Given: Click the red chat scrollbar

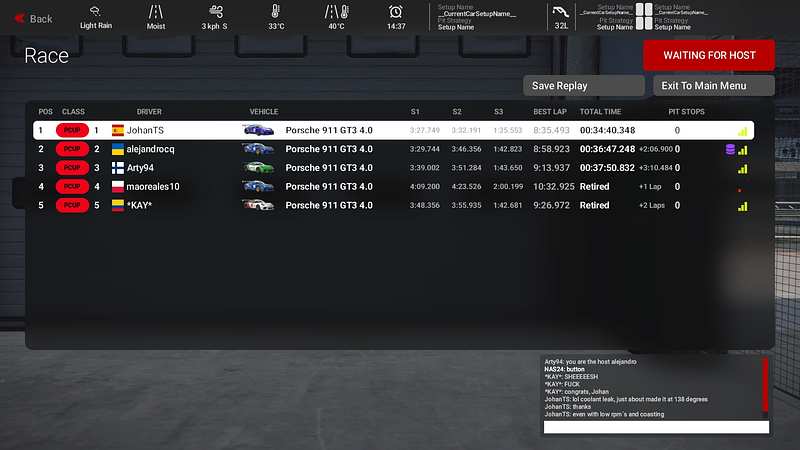Looking at the screenshot, I should pos(765,385).
